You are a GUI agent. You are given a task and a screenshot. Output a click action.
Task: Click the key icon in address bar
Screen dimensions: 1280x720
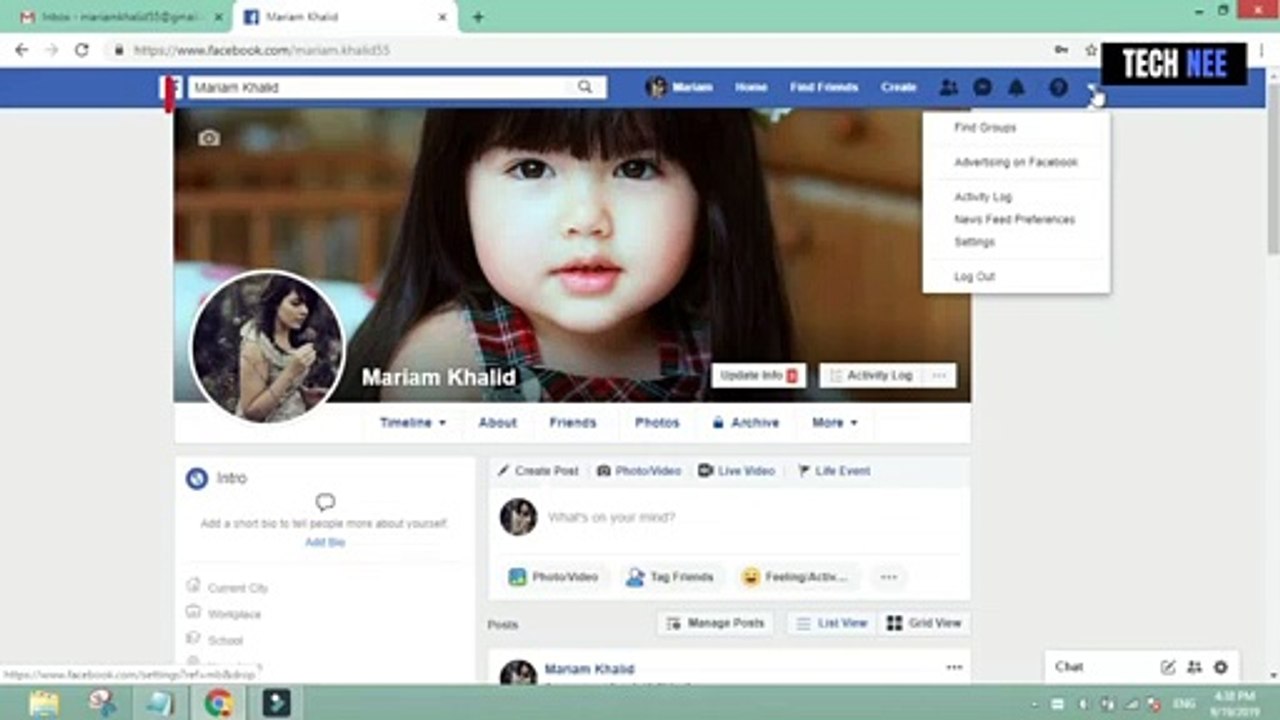click(x=1061, y=50)
